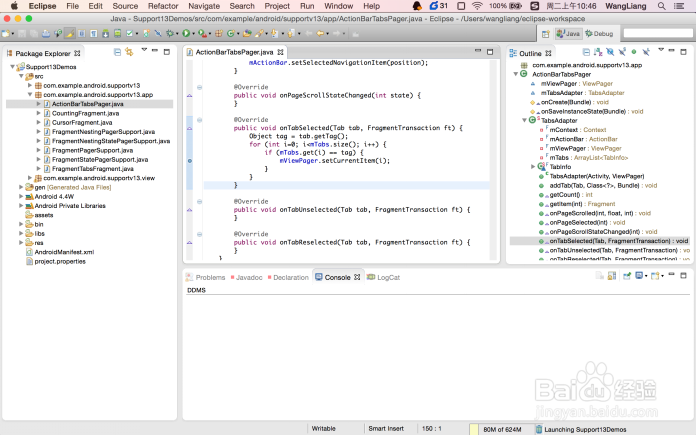The width and height of the screenshot is (697, 436).
Task: Select AndroidManifest.xml file
Action: point(64,252)
